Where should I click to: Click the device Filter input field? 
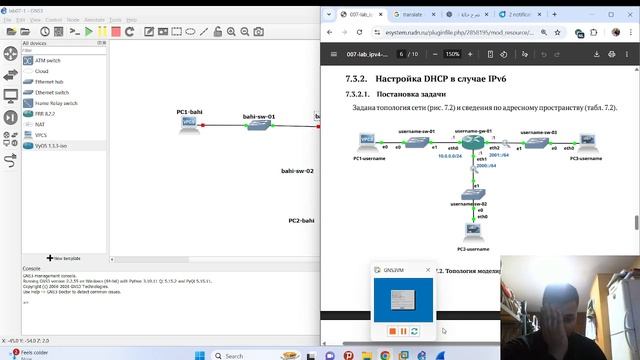coord(64,51)
